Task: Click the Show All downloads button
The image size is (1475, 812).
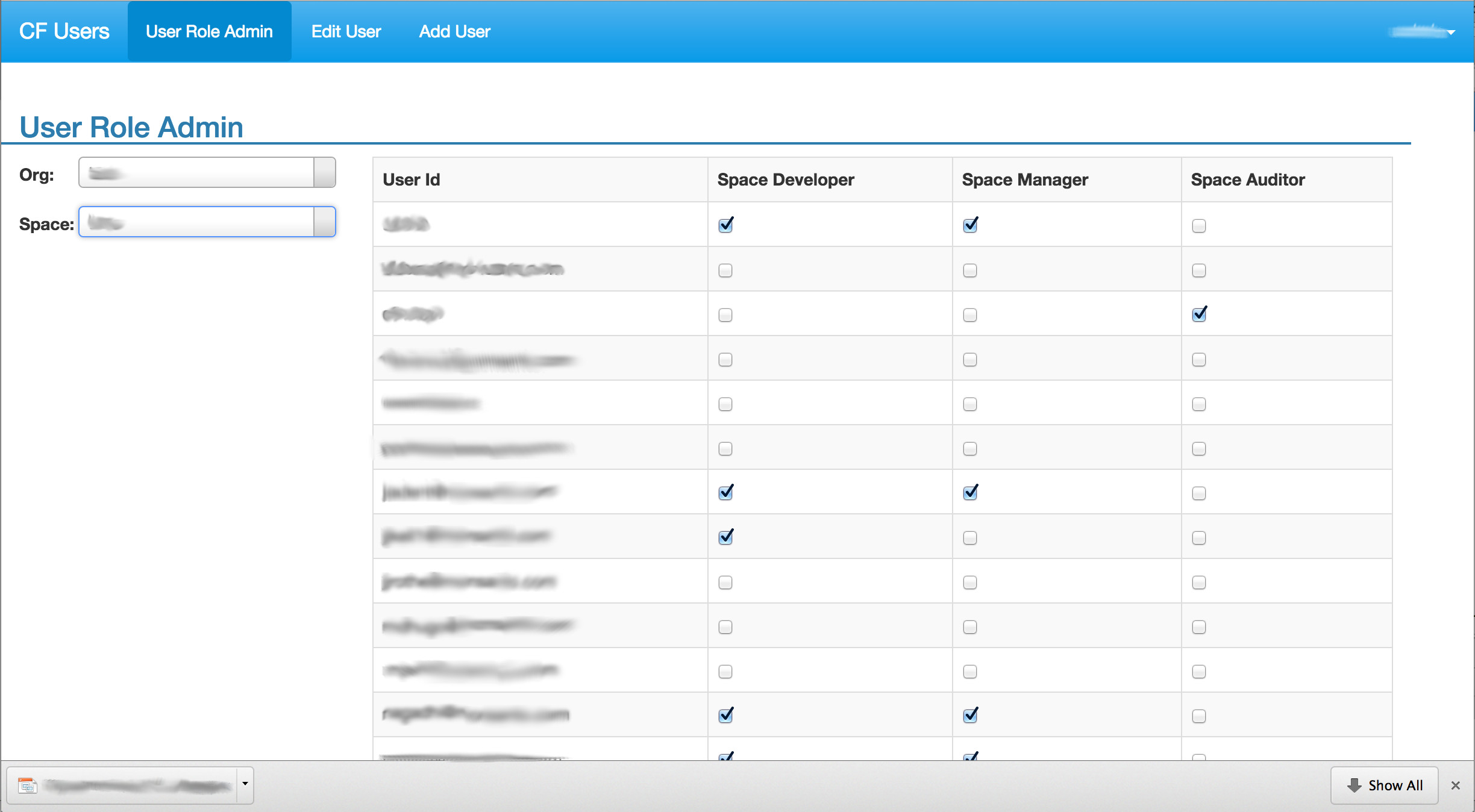Action: tap(1385, 785)
